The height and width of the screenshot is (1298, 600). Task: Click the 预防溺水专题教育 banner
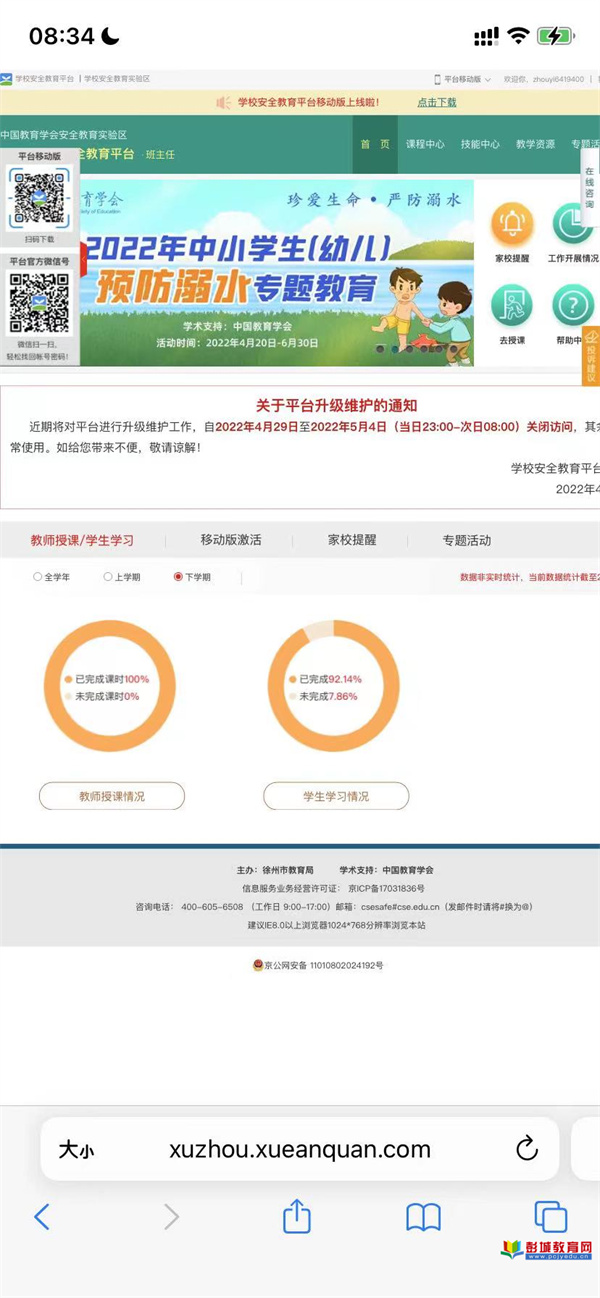click(x=277, y=274)
